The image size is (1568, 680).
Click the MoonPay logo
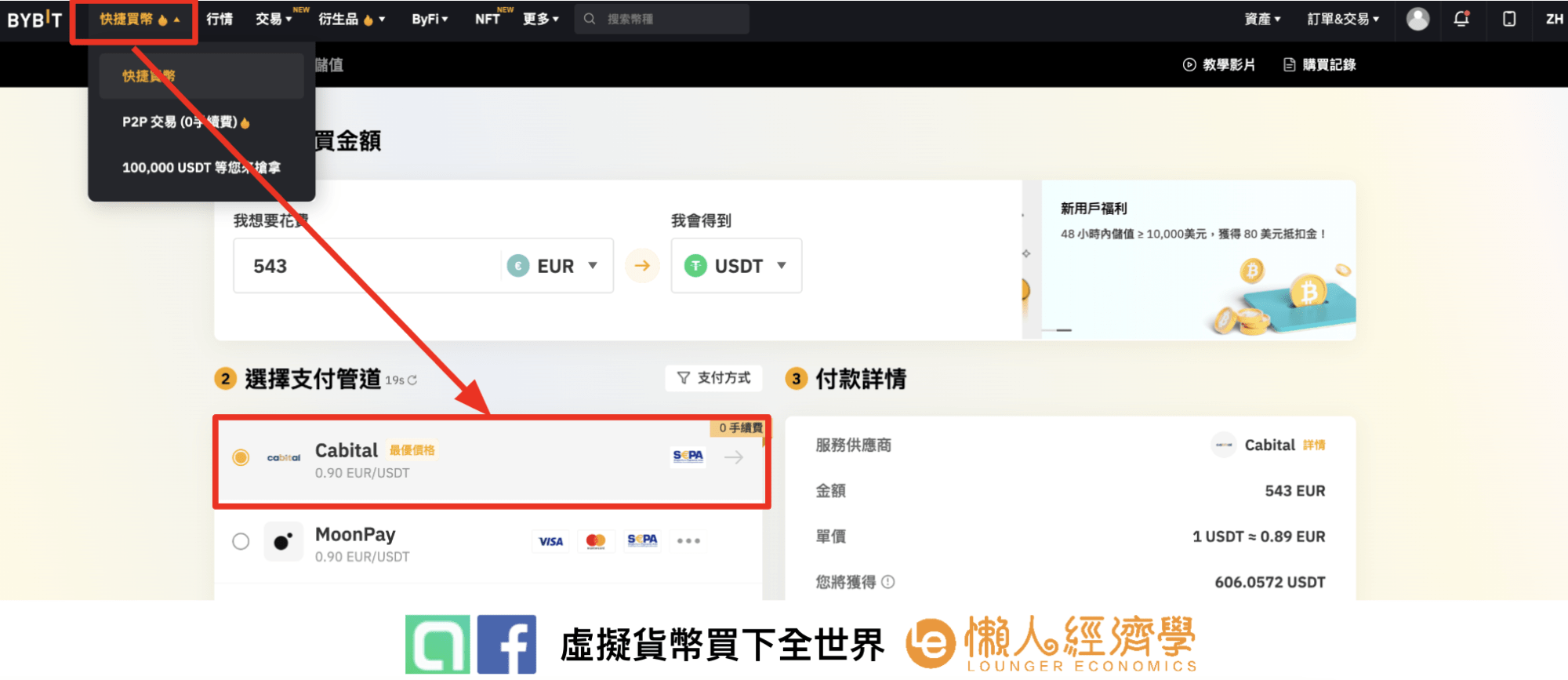pos(283,542)
